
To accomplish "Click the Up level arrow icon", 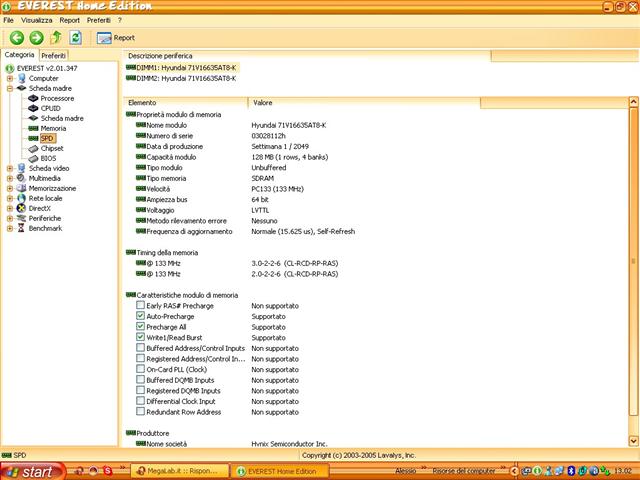I will 56,38.
